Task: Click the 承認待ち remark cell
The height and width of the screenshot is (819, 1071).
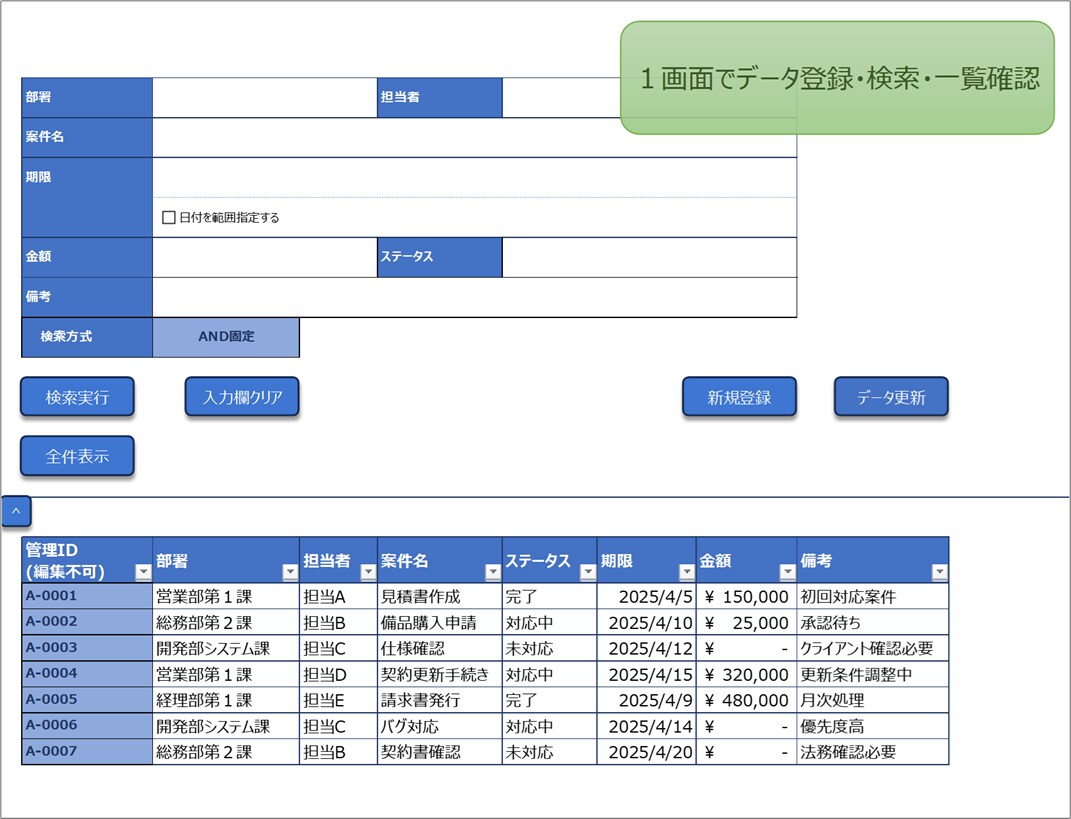Action: [873, 622]
